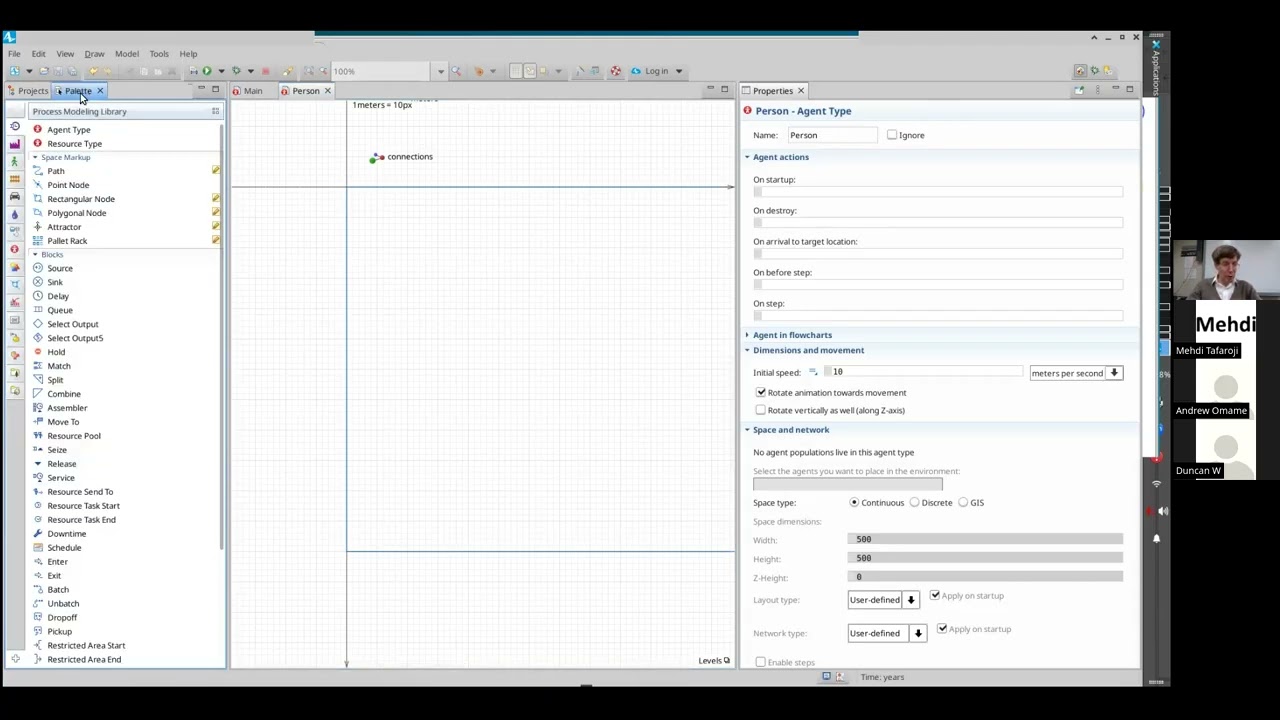
Task: Toggle Apply on startup for Layout type
Action: [935, 596]
